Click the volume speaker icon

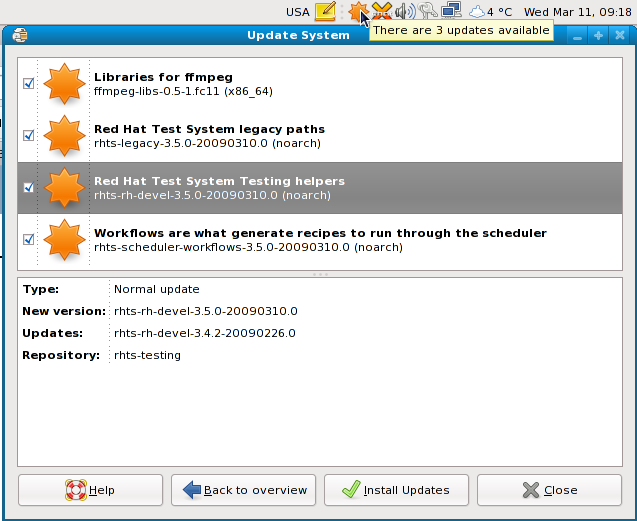click(x=405, y=12)
